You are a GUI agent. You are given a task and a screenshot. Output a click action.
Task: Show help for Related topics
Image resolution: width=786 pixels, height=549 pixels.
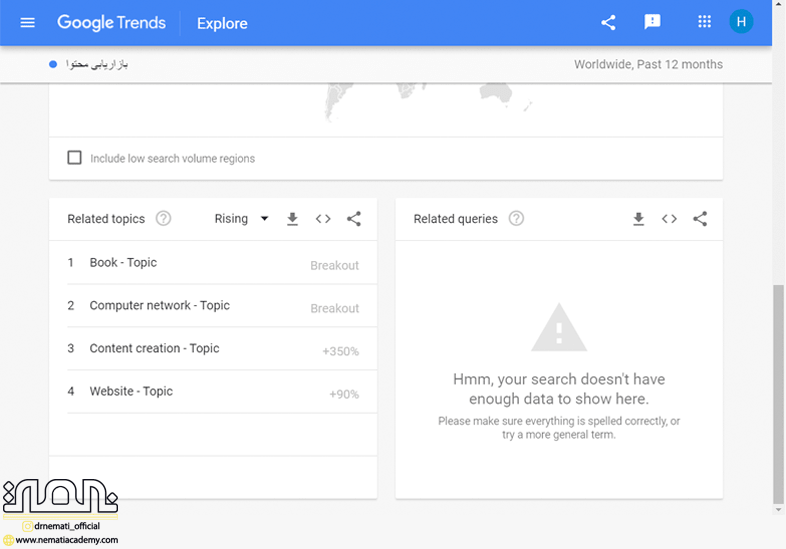point(163,219)
